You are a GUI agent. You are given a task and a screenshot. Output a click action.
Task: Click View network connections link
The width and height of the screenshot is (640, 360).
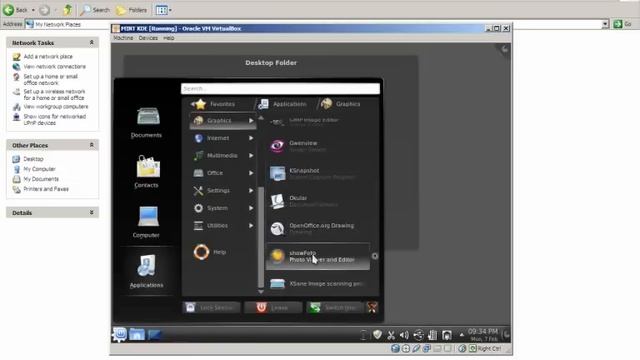55,67
